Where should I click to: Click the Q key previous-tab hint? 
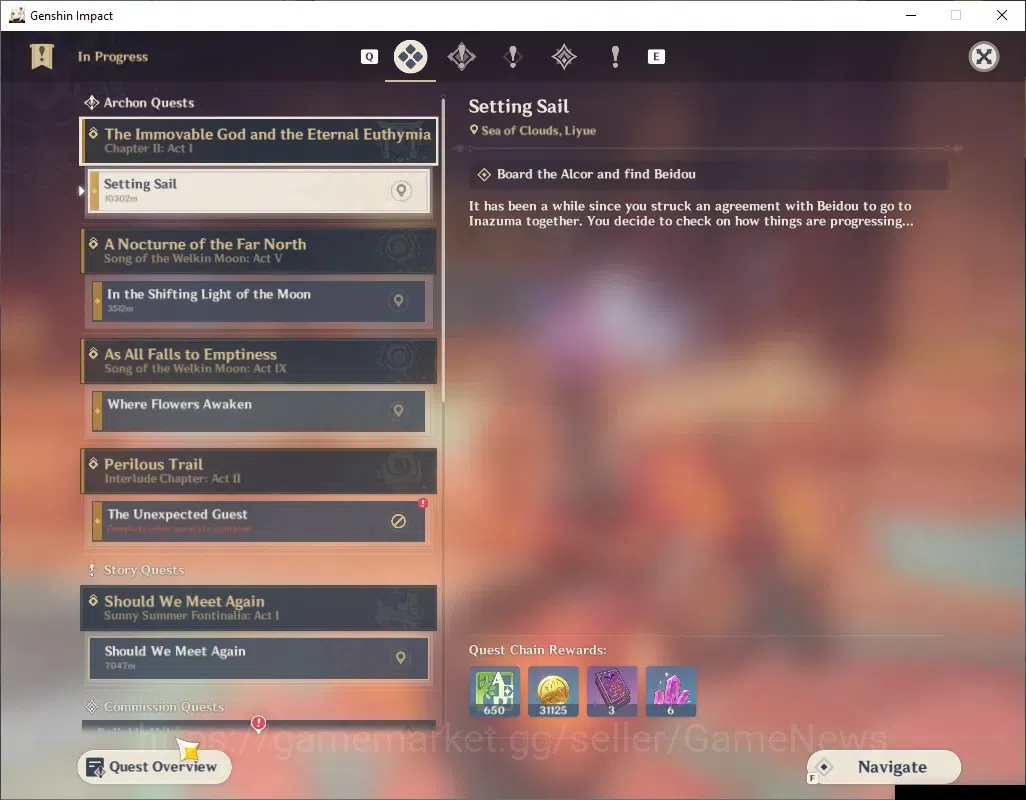[x=370, y=57]
